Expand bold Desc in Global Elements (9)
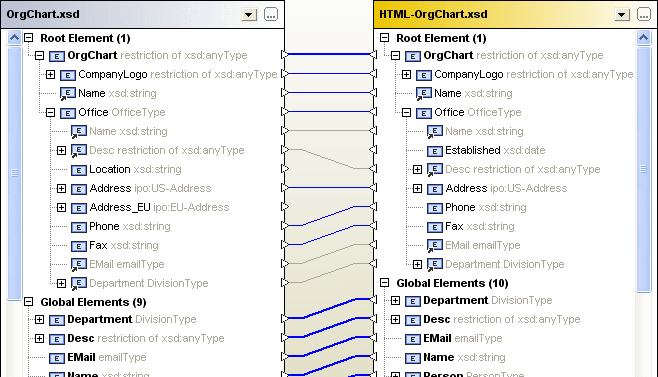The width and height of the screenshot is (658, 377). (x=39, y=338)
